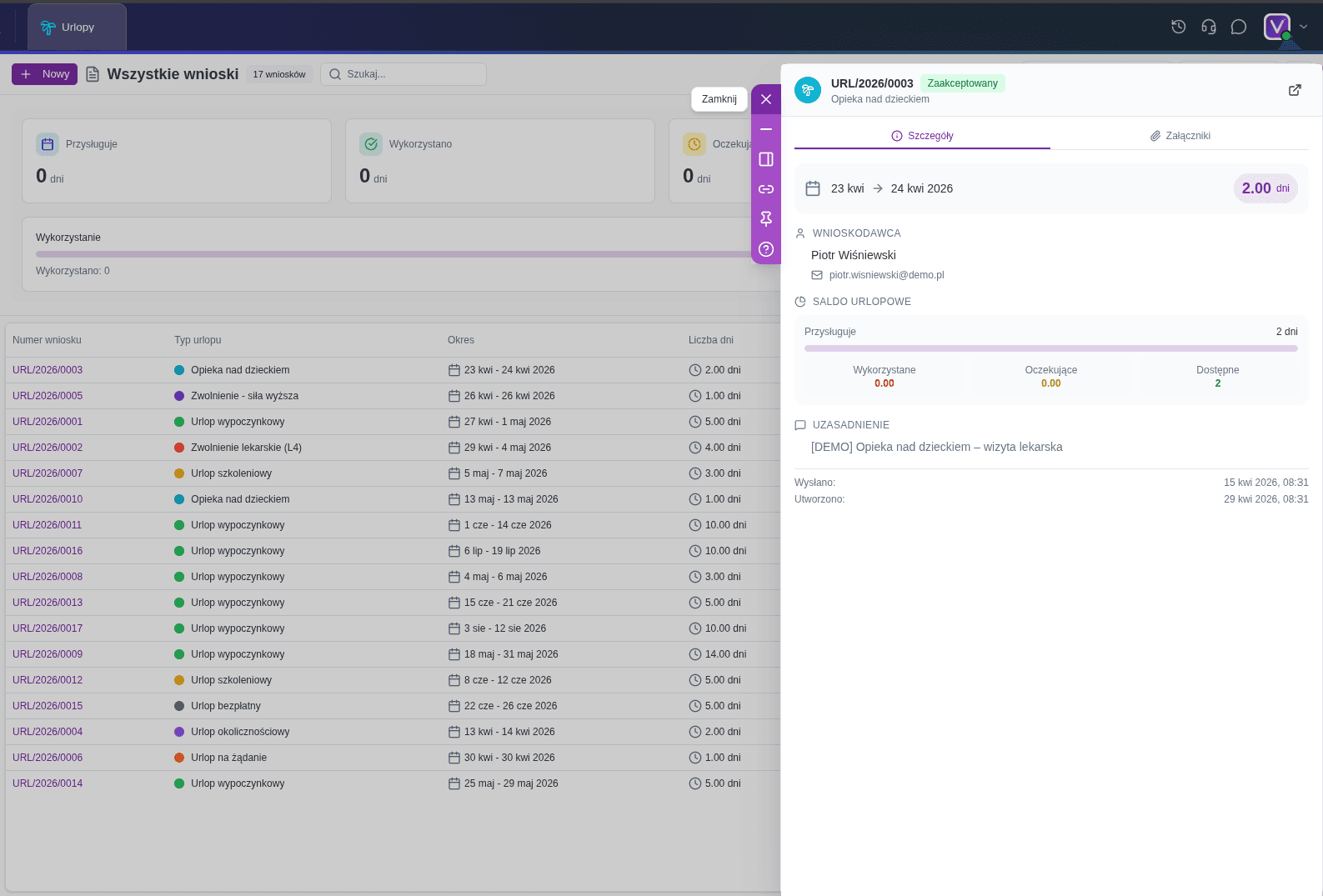Minimize the detail panel with minus icon

click(765, 129)
